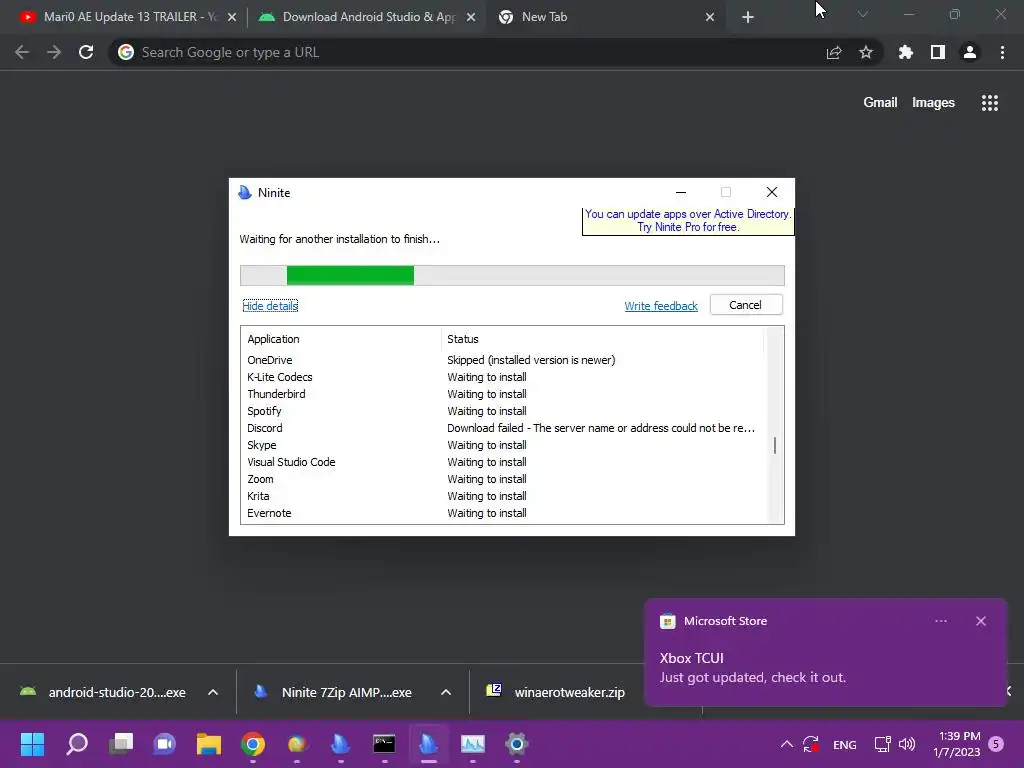Open Google Images link

pyautogui.click(x=933, y=103)
